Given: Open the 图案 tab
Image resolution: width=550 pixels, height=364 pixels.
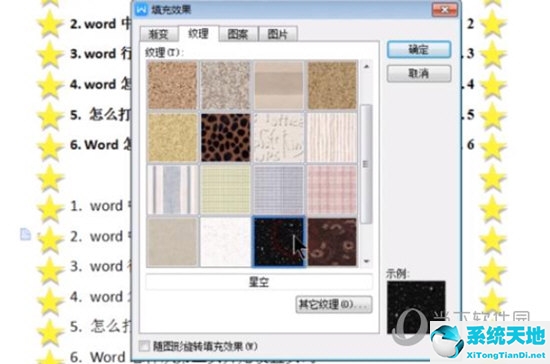Looking at the screenshot, I should click(x=238, y=34).
